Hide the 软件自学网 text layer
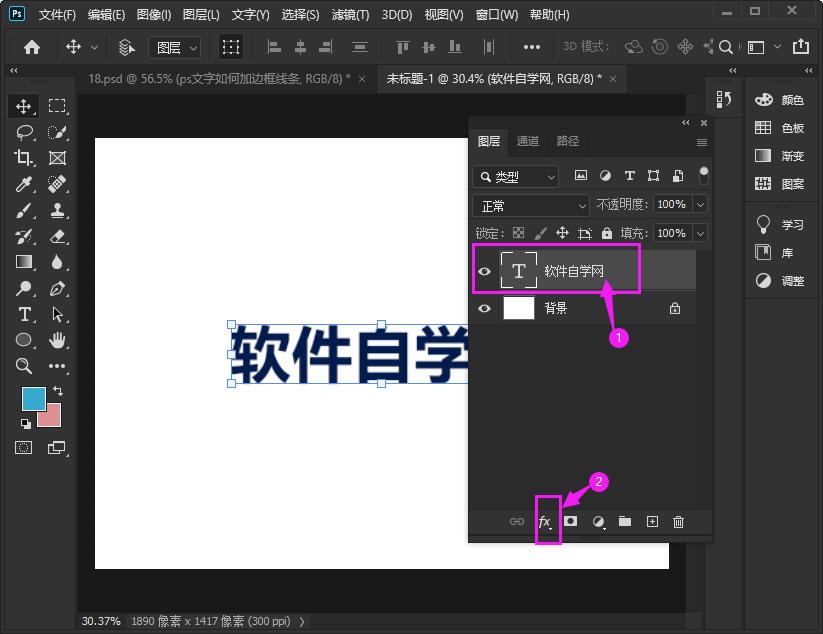This screenshot has height=634, width=823. 484,271
